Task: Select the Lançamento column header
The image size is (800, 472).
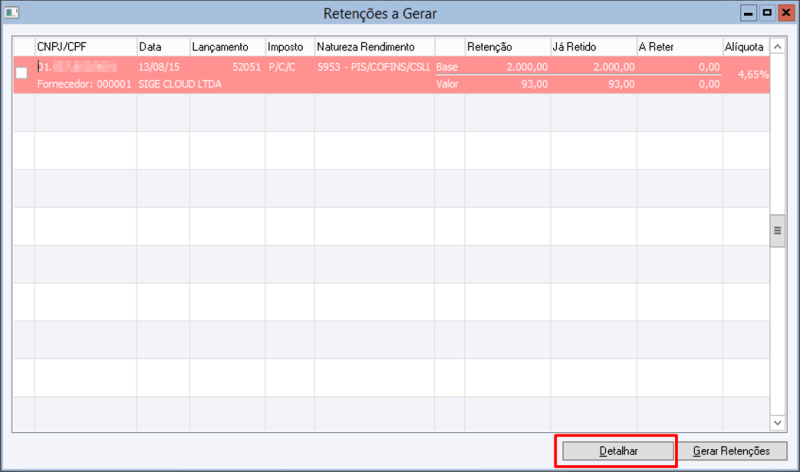Action: coord(228,47)
